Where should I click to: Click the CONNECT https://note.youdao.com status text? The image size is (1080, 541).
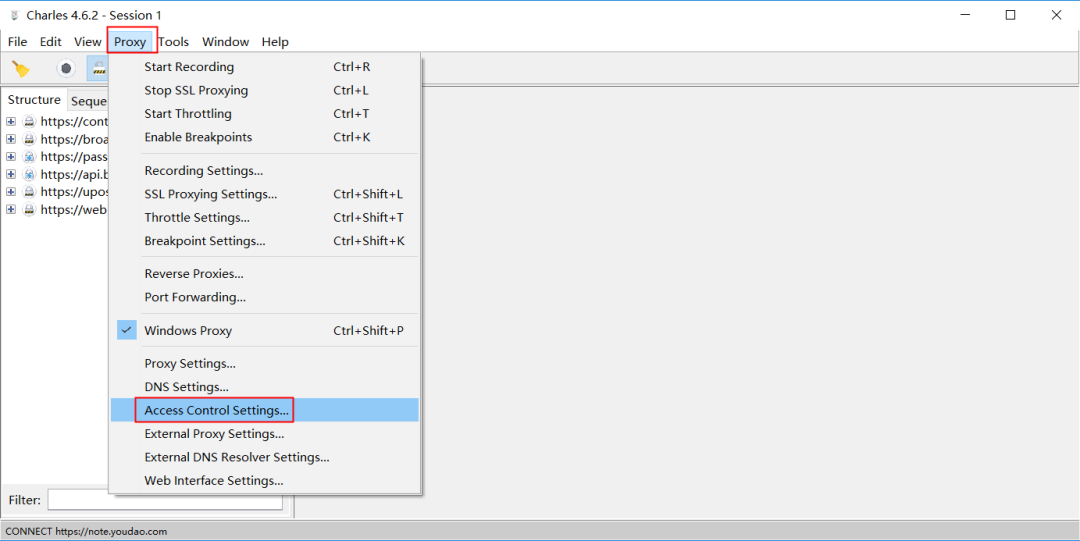point(86,531)
